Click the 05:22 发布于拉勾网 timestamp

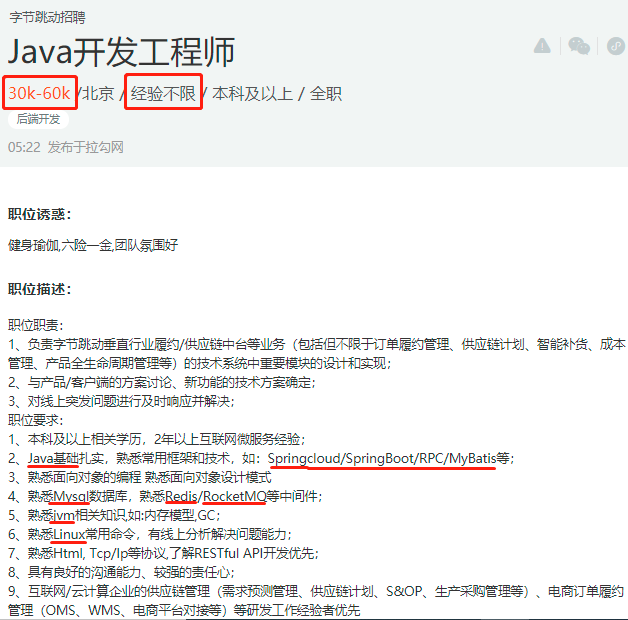click(66, 147)
